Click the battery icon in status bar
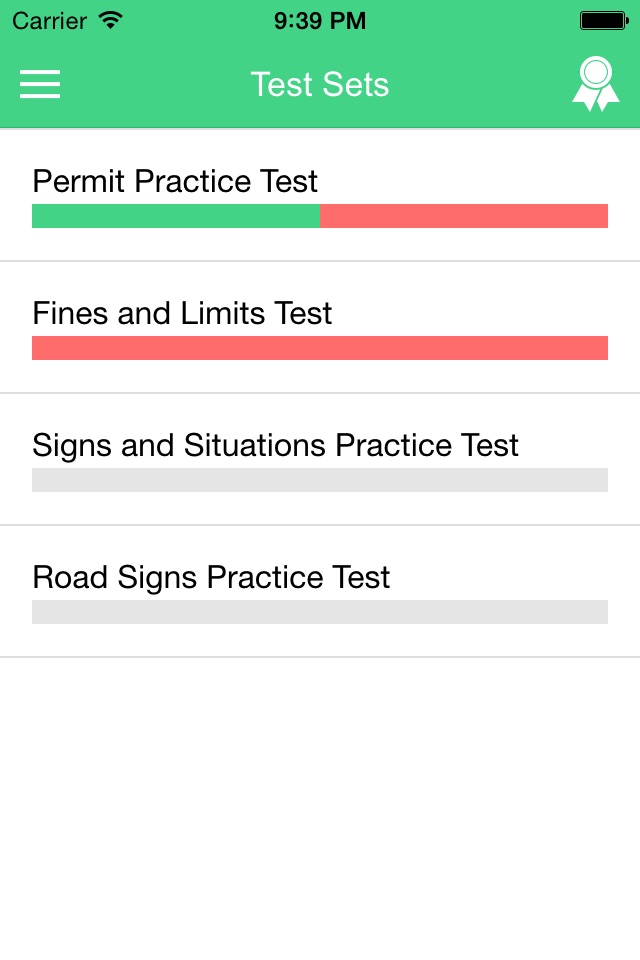Viewport: 640px width, 960px height. tap(603, 20)
